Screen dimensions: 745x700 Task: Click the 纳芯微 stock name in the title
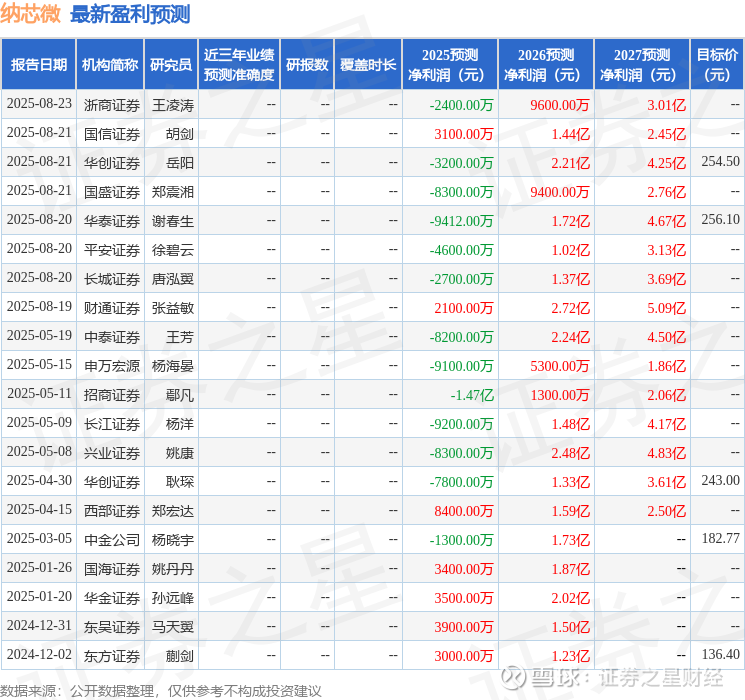click(x=30, y=14)
